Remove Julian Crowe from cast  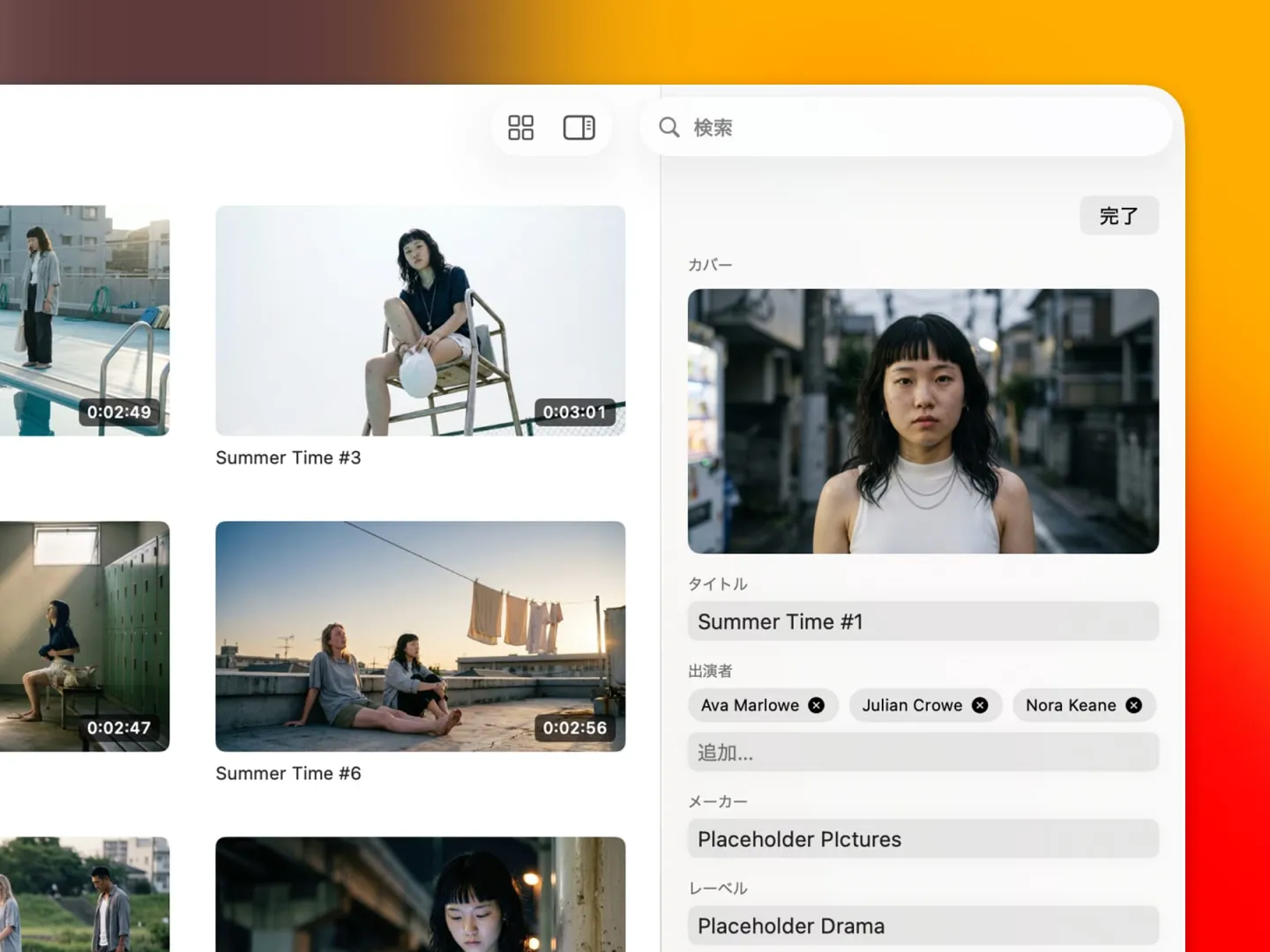(x=980, y=705)
